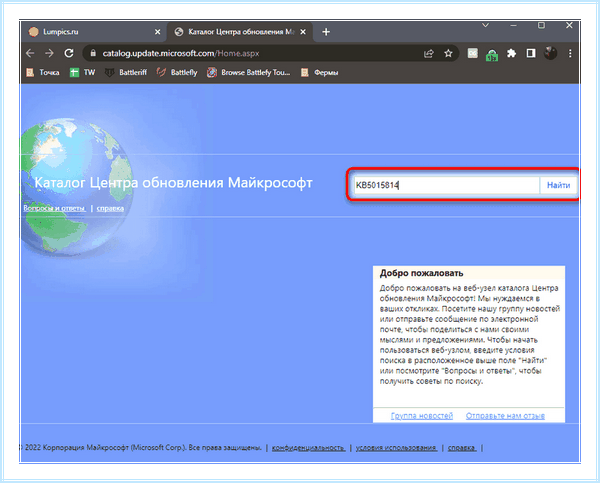Go back using browser back arrow

coord(30,53)
